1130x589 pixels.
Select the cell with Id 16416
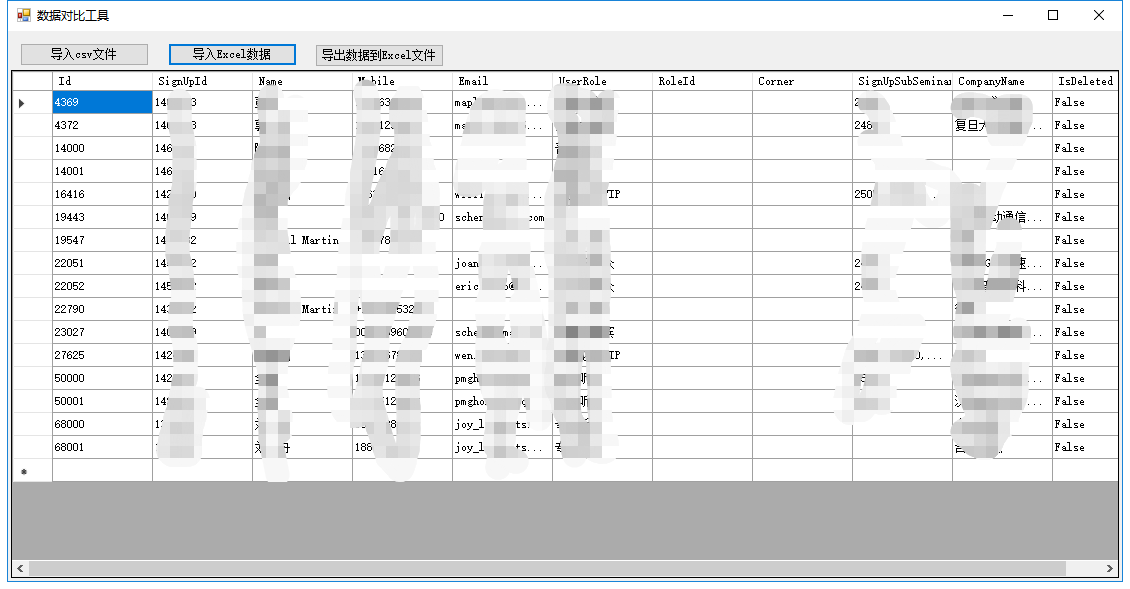pyautogui.click(x=102, y=195)
